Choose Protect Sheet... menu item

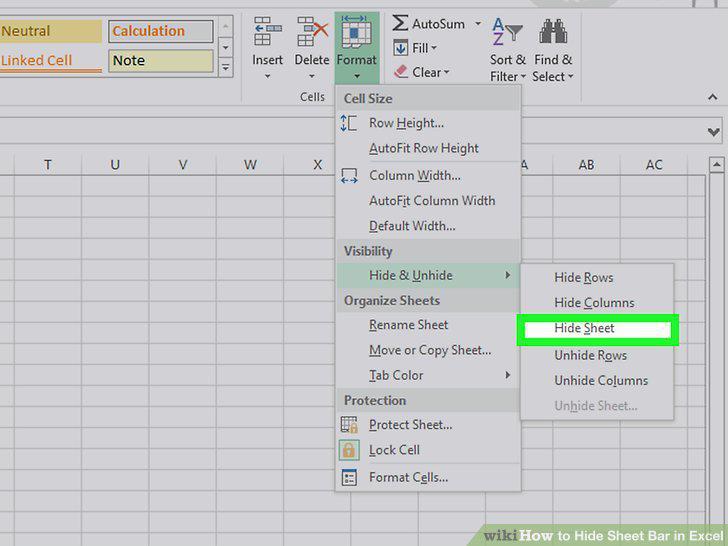tap(428, 425)
